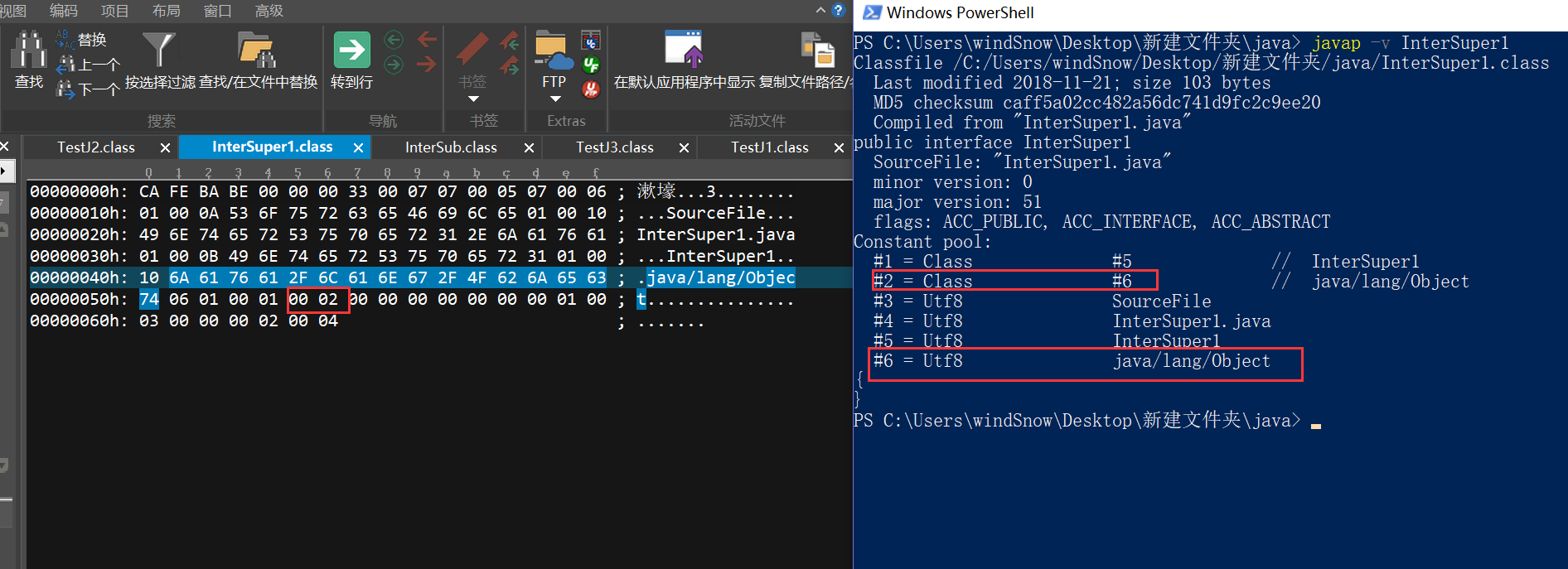Open 查找/在文件中替换 folder search
Image resolution: width=1568 pixels, height=569 pixels.
[258, 60]
